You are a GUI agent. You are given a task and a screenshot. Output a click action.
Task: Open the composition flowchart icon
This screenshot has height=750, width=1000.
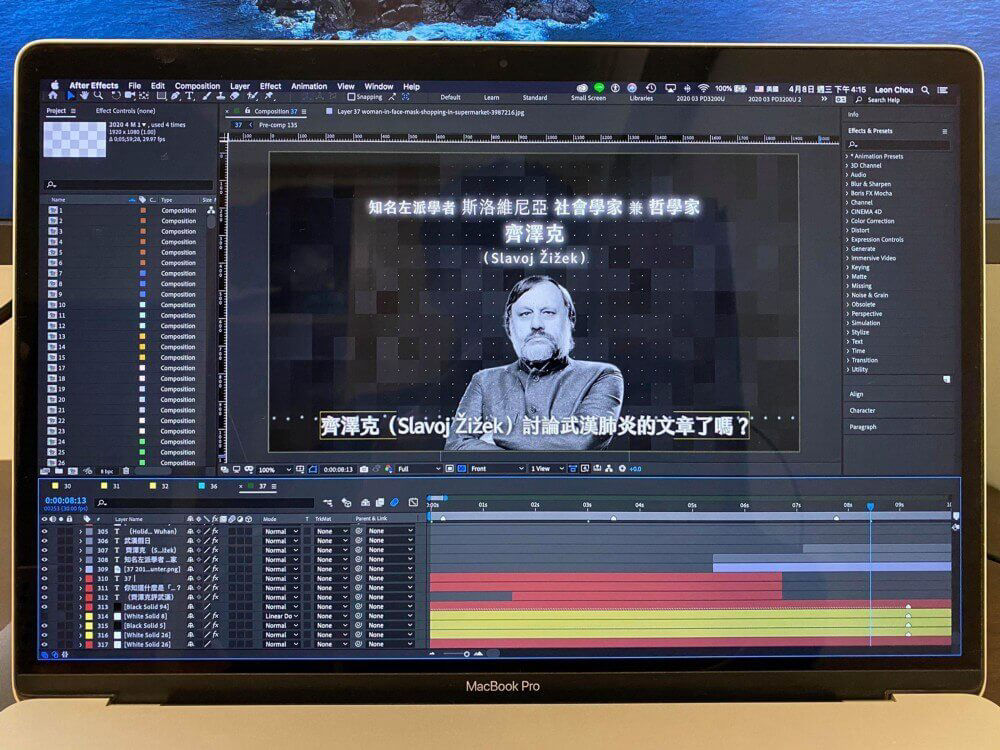tap(609, 469)
